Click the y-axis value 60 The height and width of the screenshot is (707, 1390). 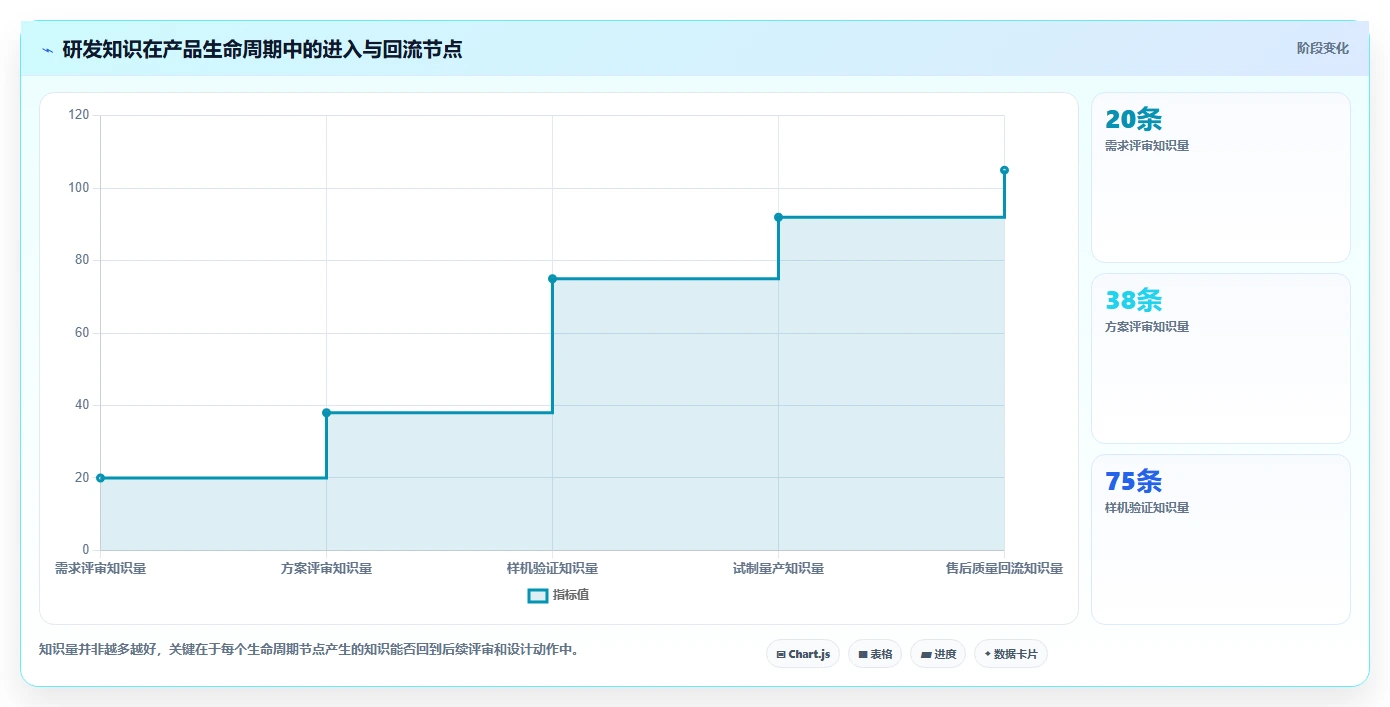(82, 333)
